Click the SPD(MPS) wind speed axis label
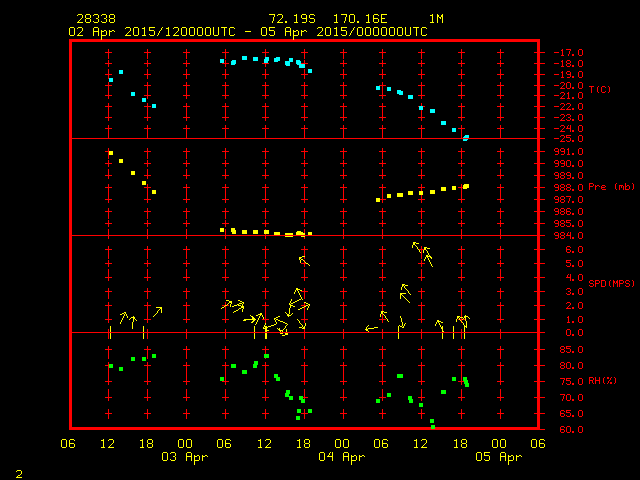Viewport: 640px width, 480px height. coord(611,284)
